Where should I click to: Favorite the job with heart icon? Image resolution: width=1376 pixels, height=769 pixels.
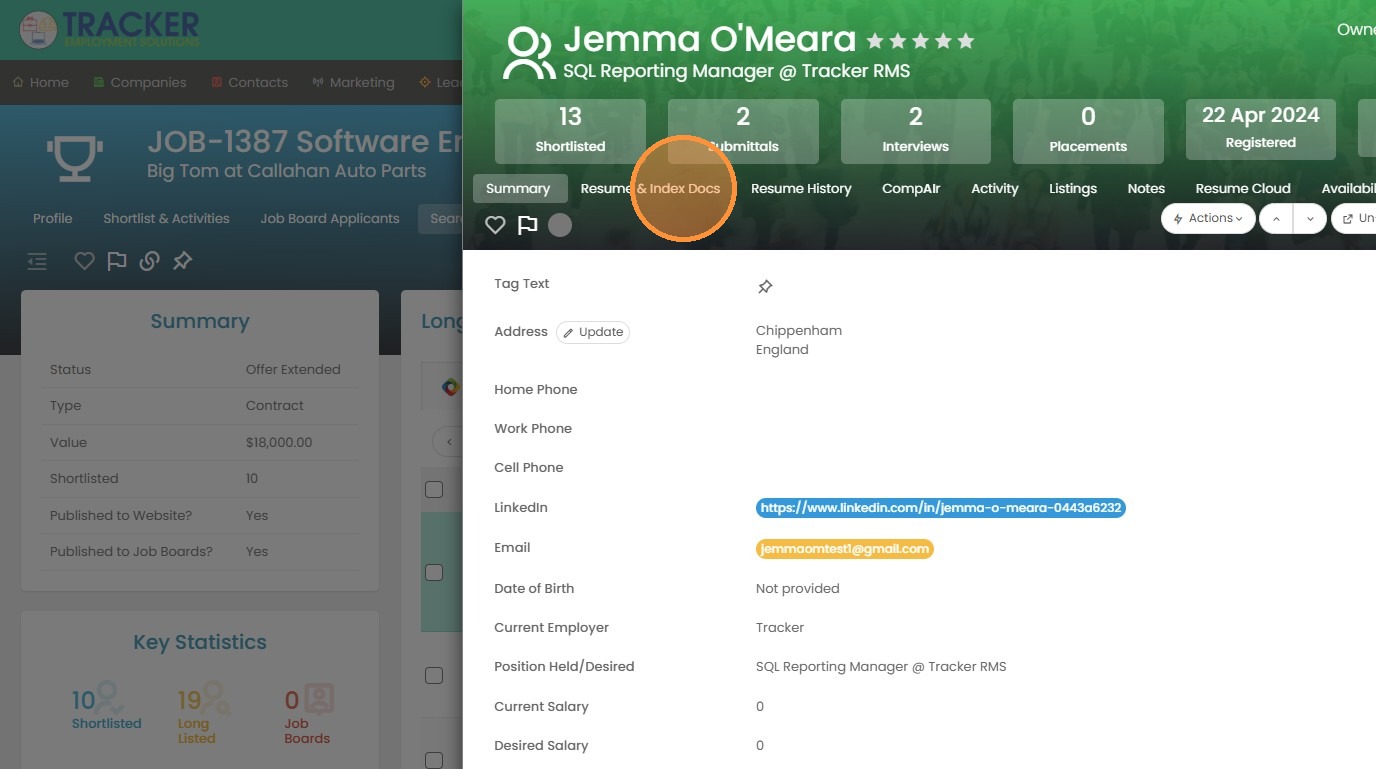(x=85, y=261)
